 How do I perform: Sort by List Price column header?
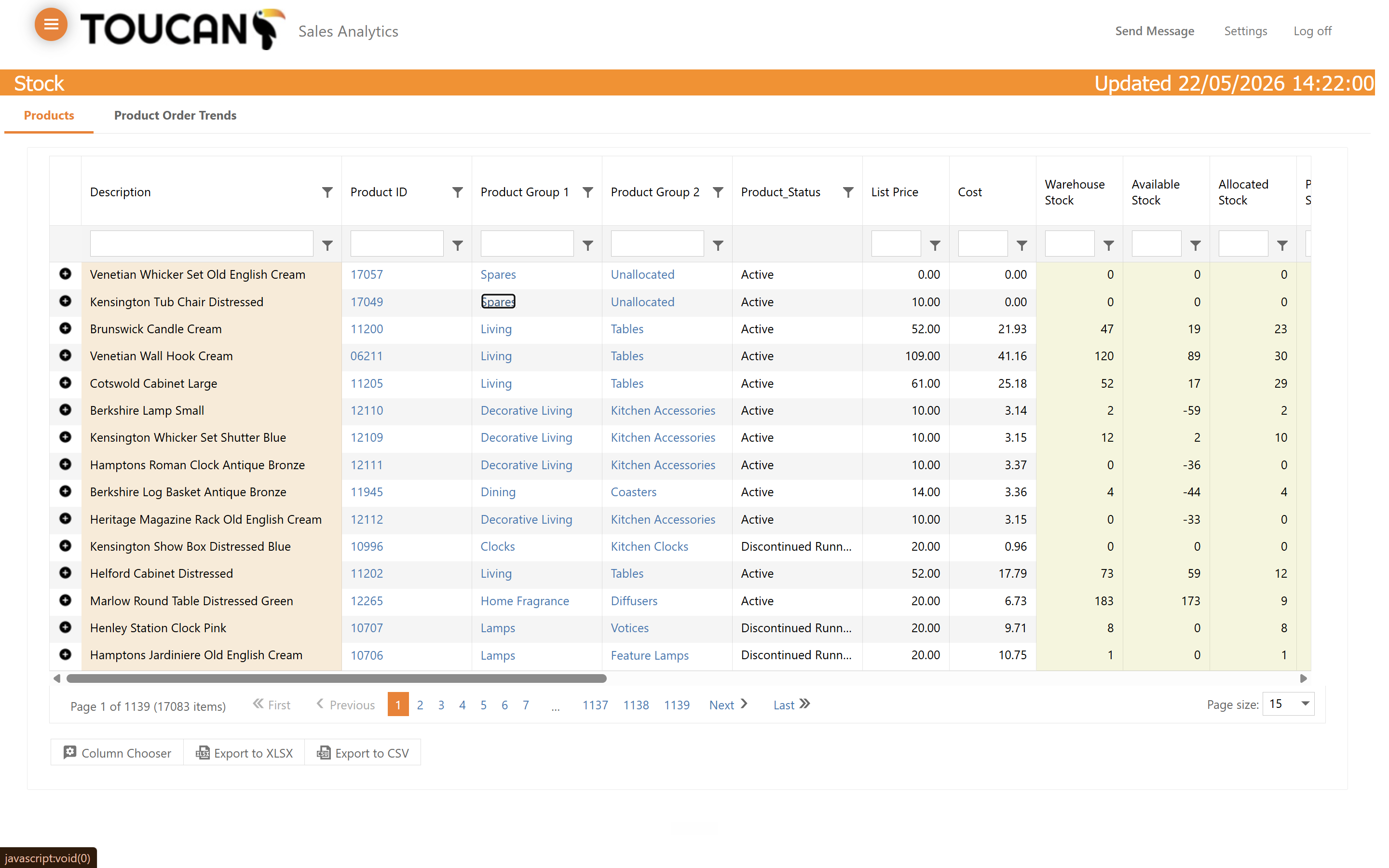point(894,192)
